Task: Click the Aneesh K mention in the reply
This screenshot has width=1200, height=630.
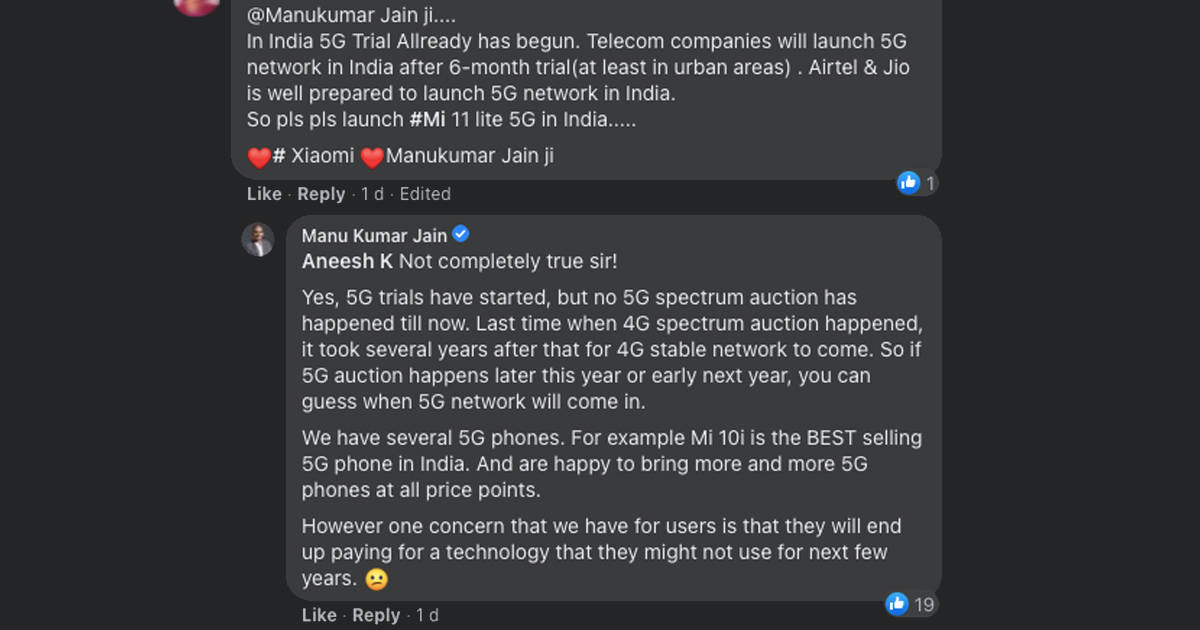Action: pyautogui.click(x=347, y=262)
